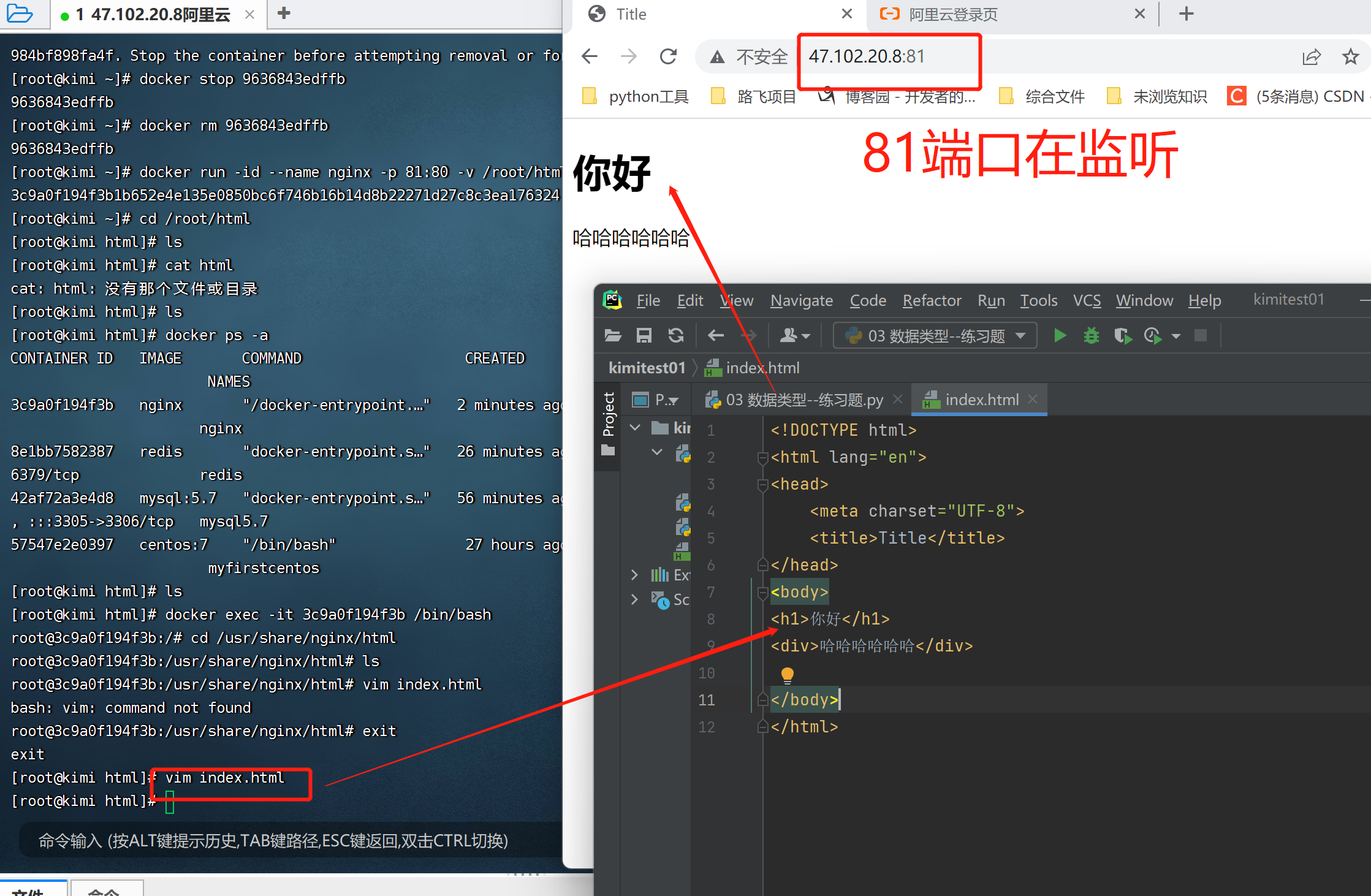The width and height of the screenshot is (1371, 896).
Task: Collapse the kimitest01 project root node
Action: pos(635,428)
